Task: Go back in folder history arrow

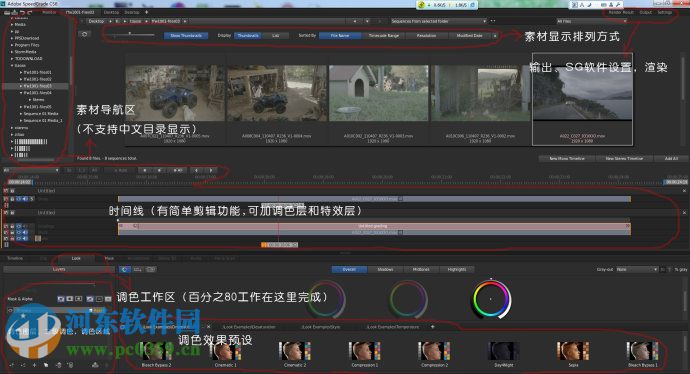Action: (x=355, y=21)
